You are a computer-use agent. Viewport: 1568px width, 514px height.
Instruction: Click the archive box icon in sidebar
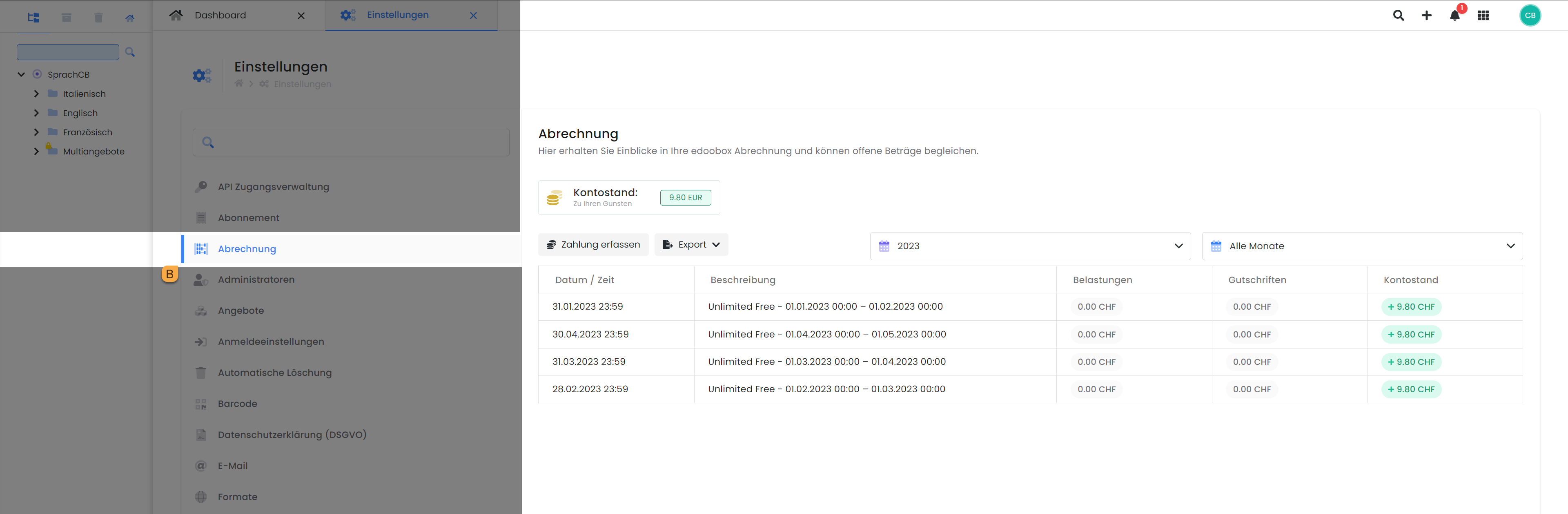pos(66,18)
